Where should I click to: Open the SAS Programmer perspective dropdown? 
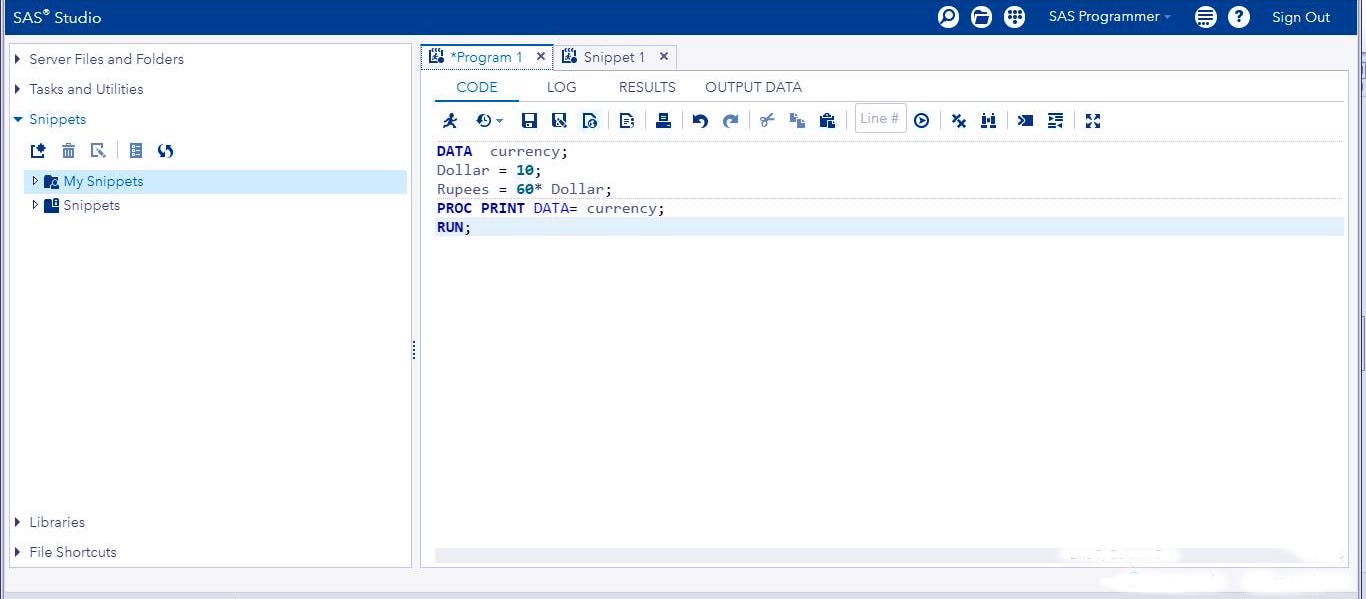coord(1109,17)
